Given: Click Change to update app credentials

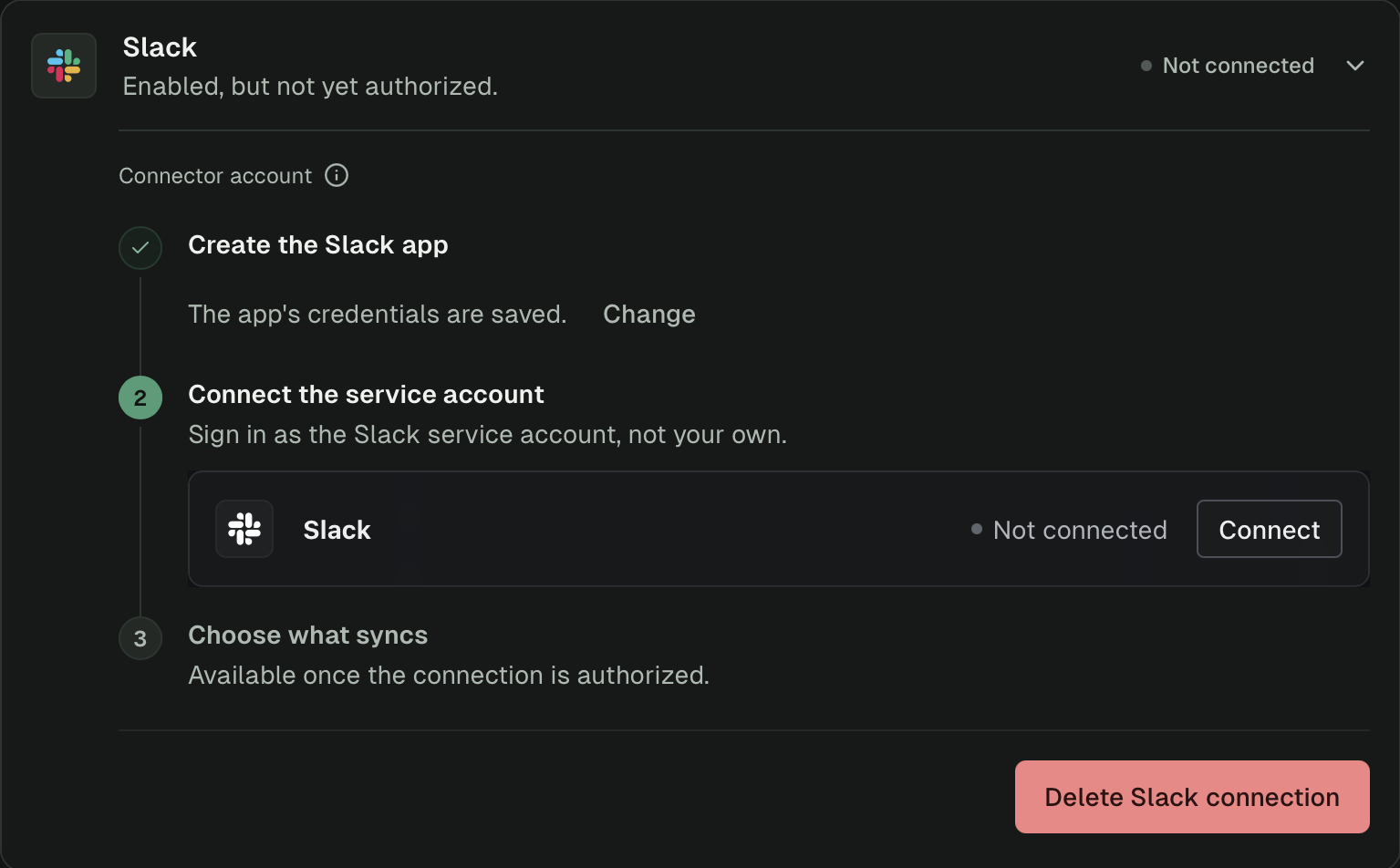Looking at the screenshot, I should (649, 315).
